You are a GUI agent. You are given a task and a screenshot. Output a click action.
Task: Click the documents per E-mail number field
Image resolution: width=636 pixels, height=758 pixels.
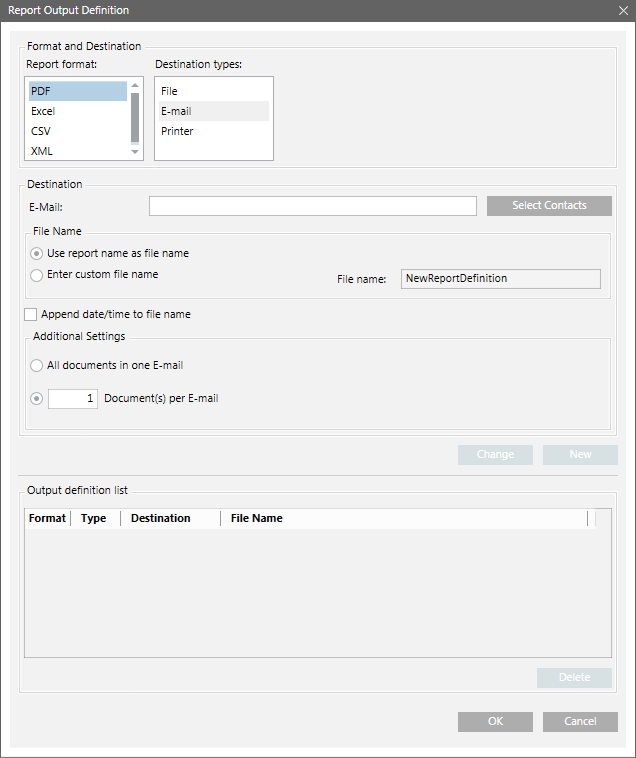(73, 399)
